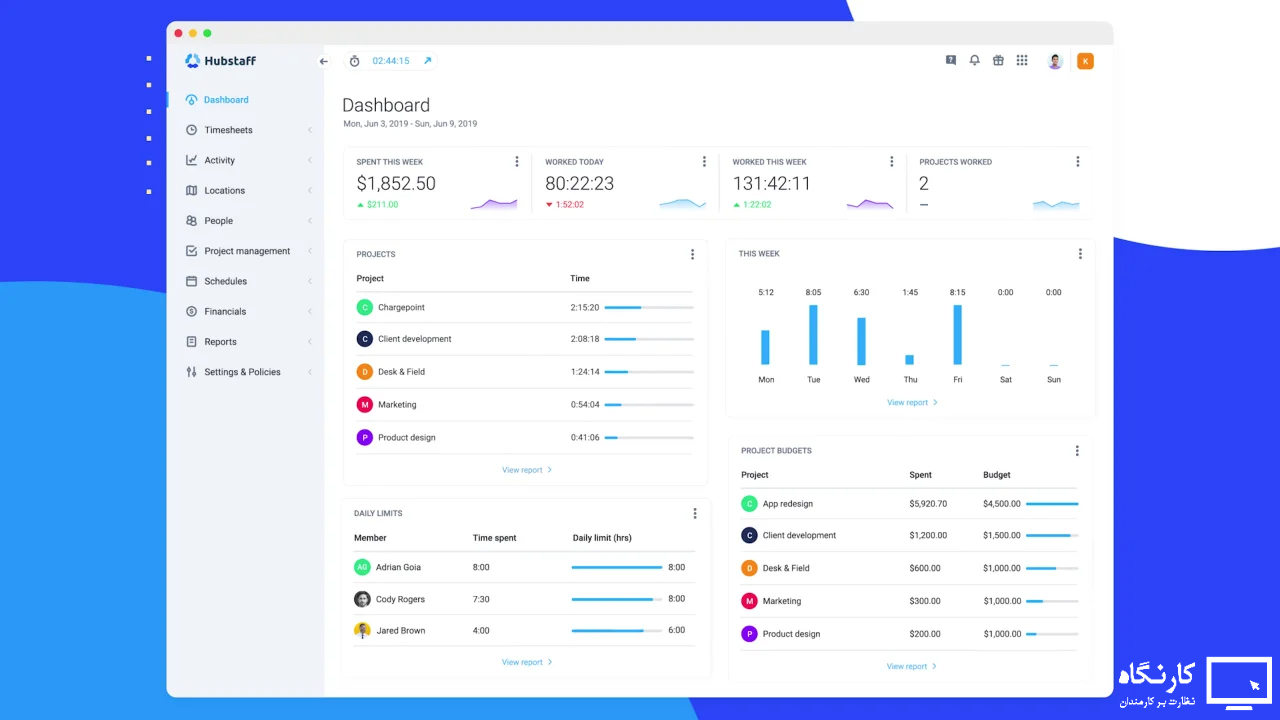Open Worked Today card options menu
1280x720 pixels.
click(704, 161)
